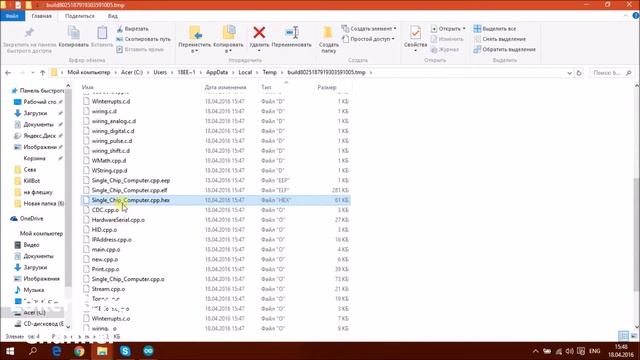
Task: Open the Файл (File) menu tab
Action: click(12, 16)
